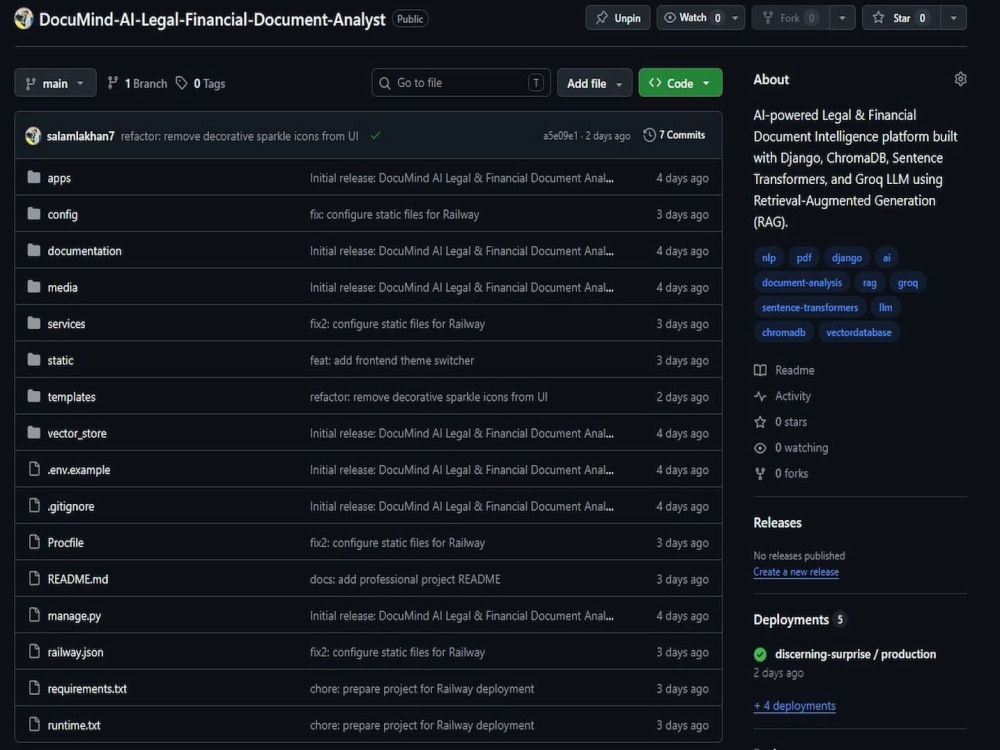Open discerning-surprise / production deployment
This screenshot has width=1000, height=750.
pyautogui.click(x=855, y=654)
